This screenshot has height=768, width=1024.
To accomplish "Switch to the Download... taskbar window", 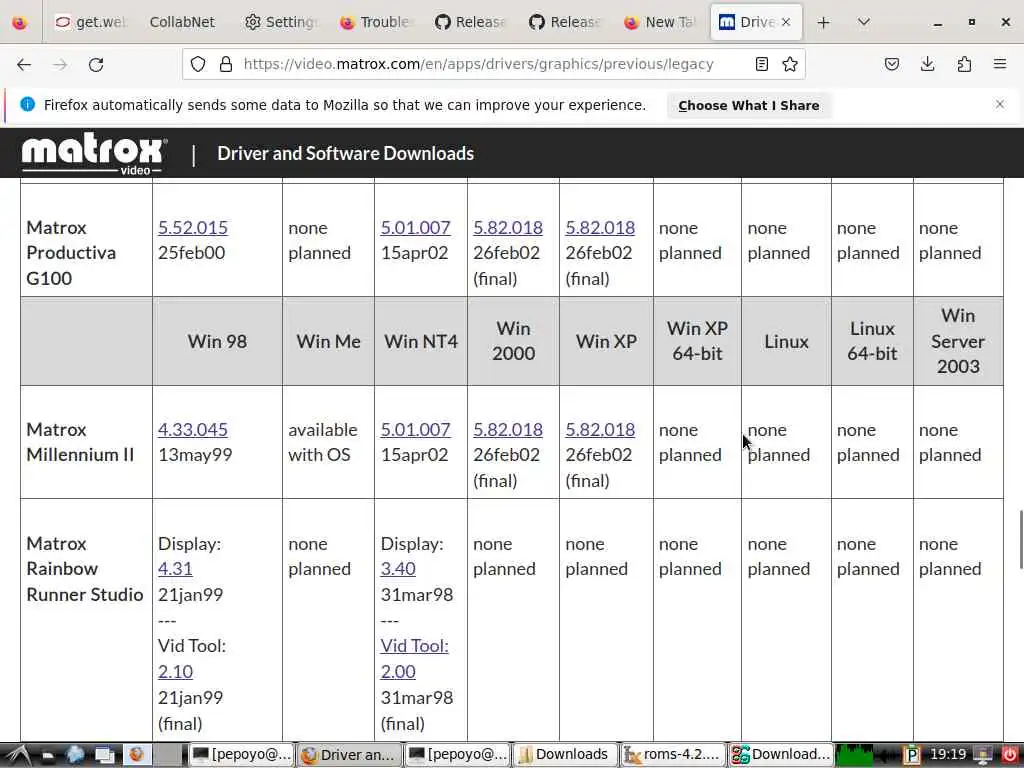I will pos(780,755).
